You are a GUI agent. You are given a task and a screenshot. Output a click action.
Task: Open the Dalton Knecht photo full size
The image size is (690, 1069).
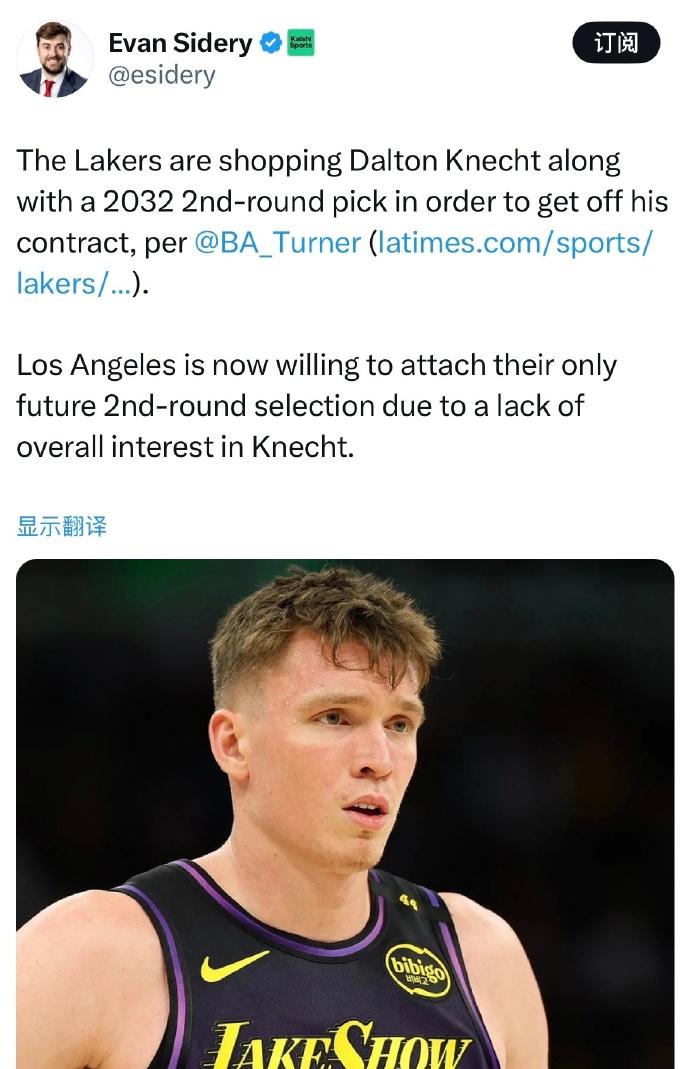pyautogui.click(x=345, y=760)
